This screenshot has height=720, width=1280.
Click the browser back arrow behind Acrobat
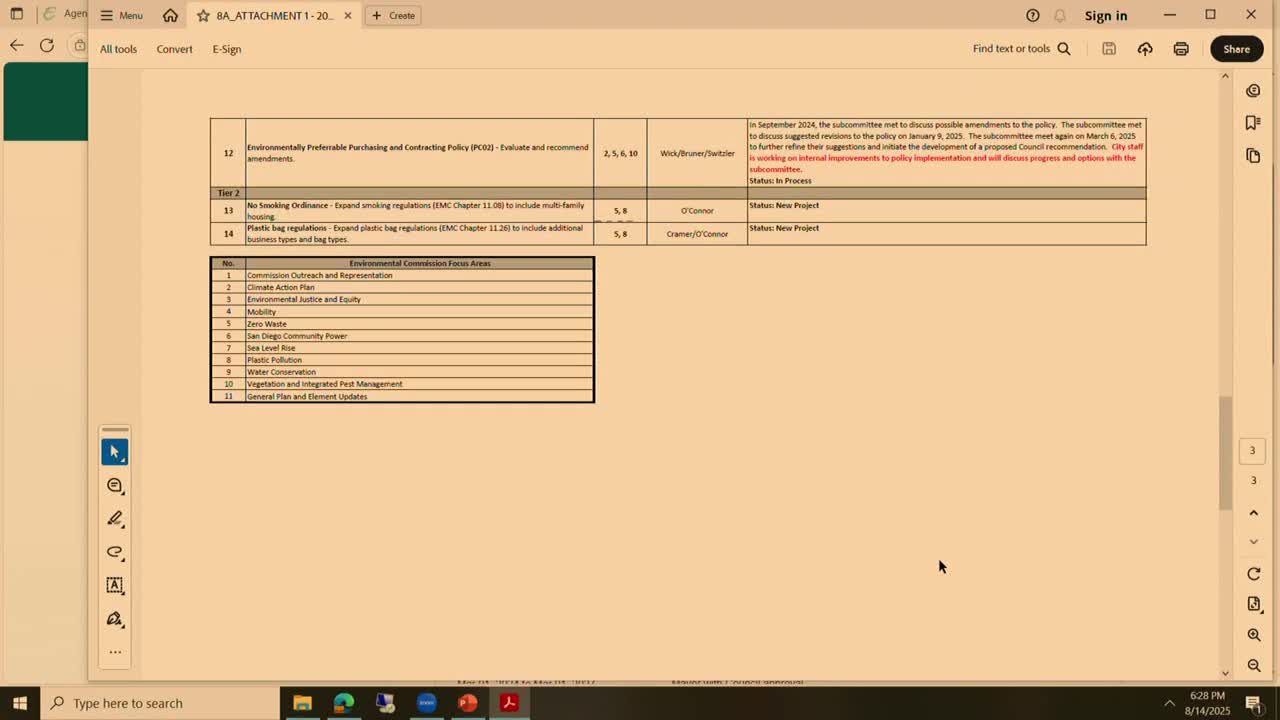[x=16, y=45]
